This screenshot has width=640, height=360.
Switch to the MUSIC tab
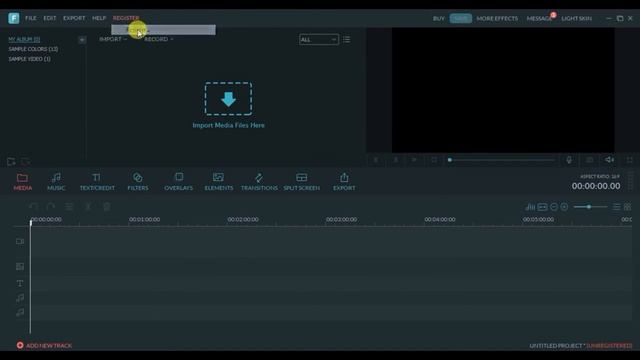point(56,182)
